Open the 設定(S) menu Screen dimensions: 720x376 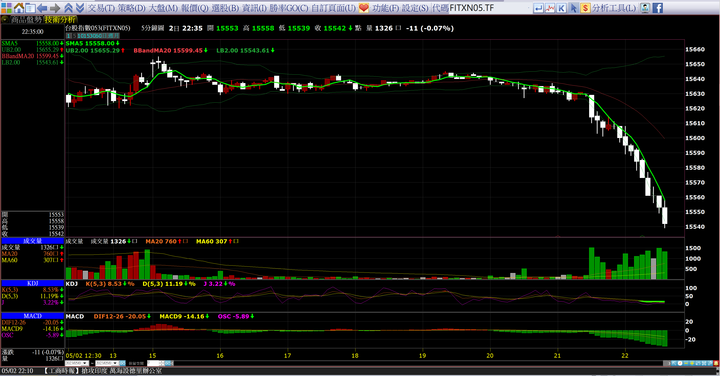coord(415,8)
